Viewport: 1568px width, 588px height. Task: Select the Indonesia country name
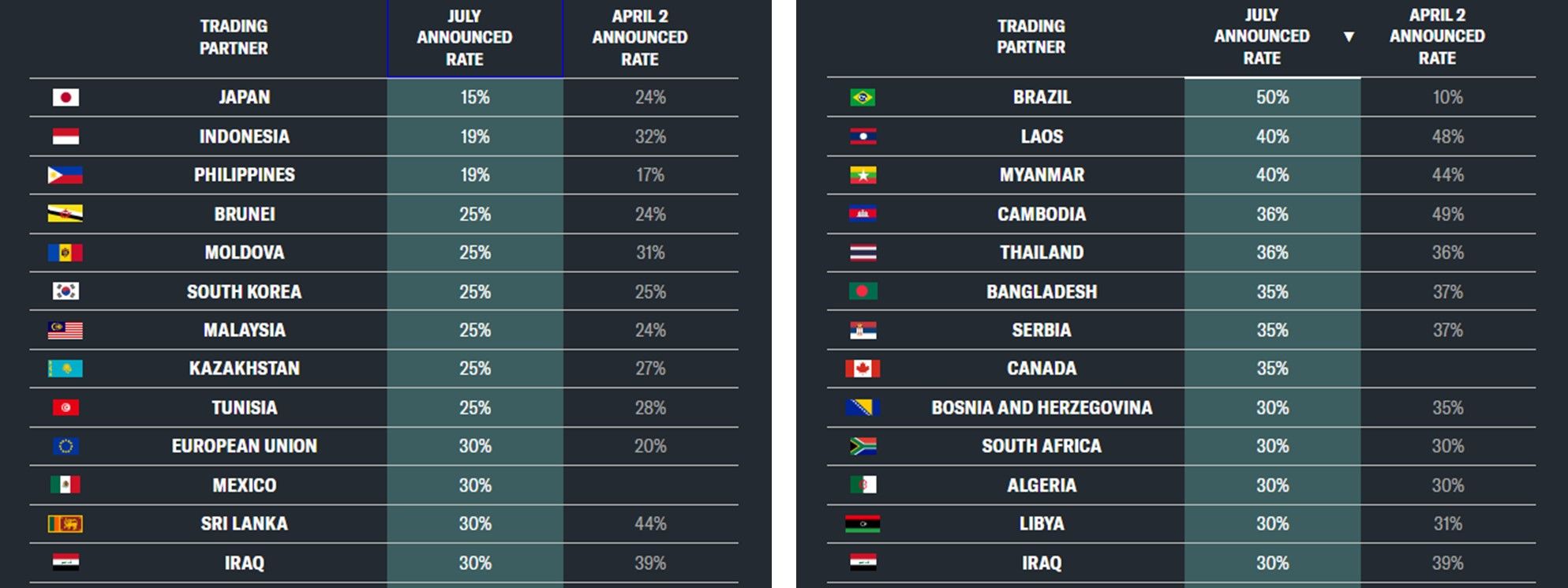pos(245,137)
